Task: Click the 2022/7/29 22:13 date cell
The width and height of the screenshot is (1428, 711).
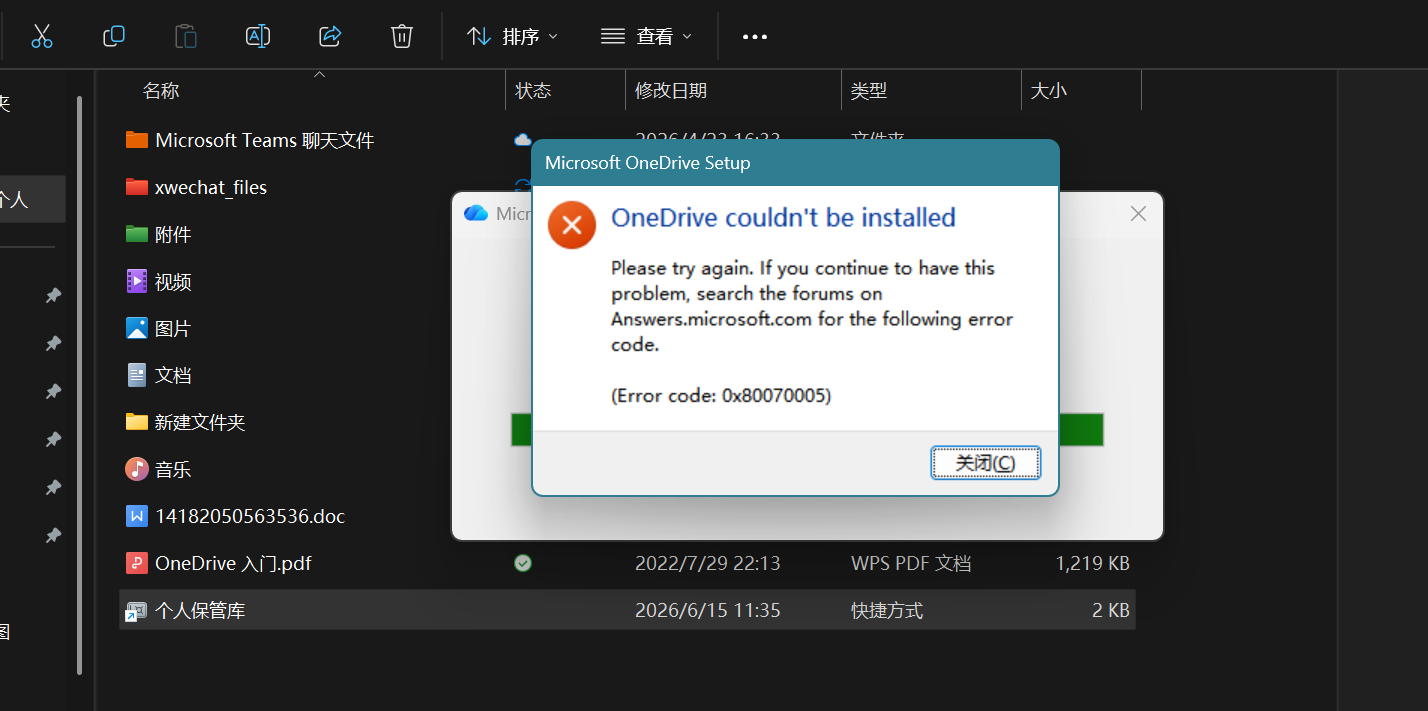Action: (x=708, y=564)
